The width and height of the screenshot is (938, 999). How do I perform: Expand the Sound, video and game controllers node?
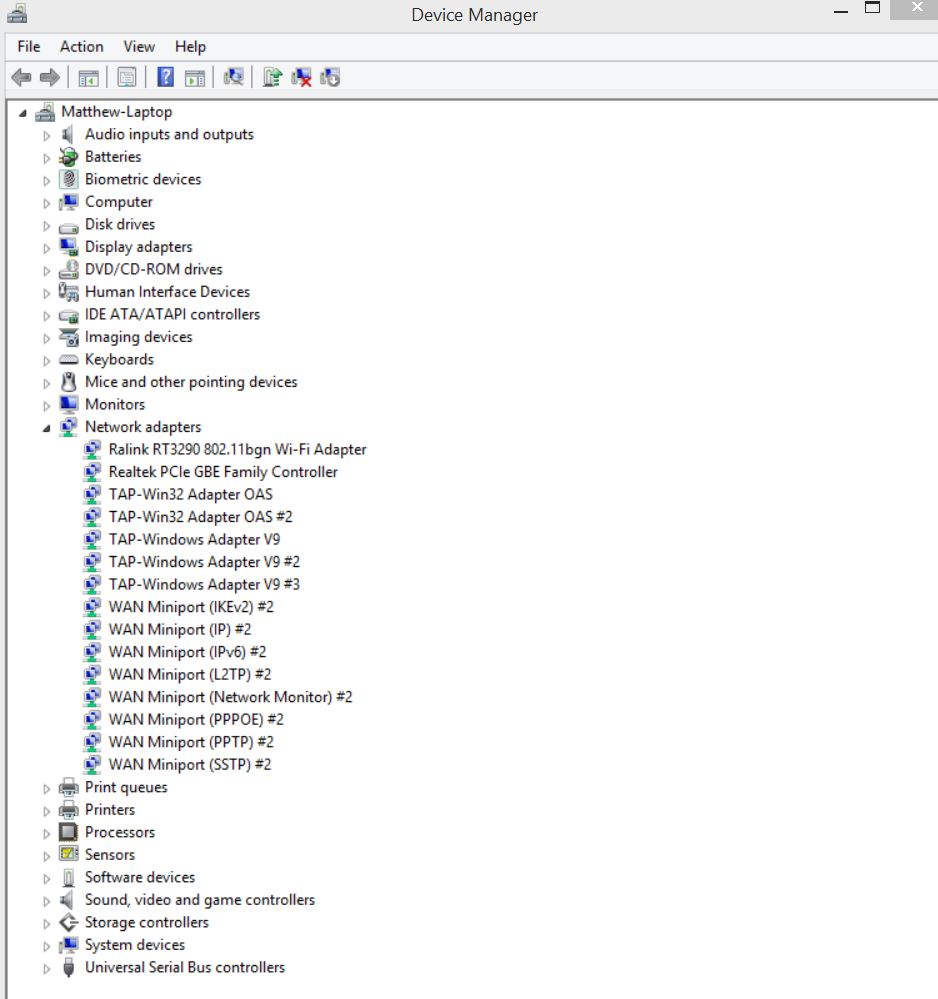click(x=45, y=899)
